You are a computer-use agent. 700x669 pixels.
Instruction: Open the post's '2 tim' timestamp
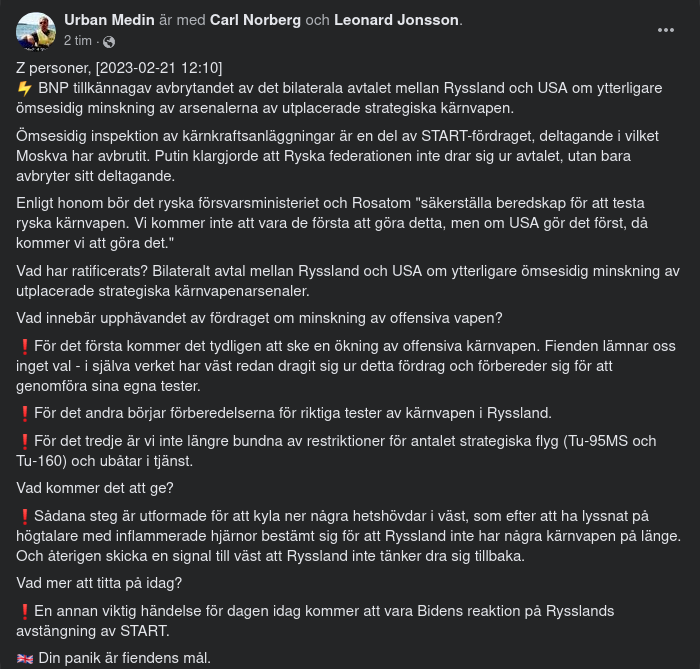point(78,41)
